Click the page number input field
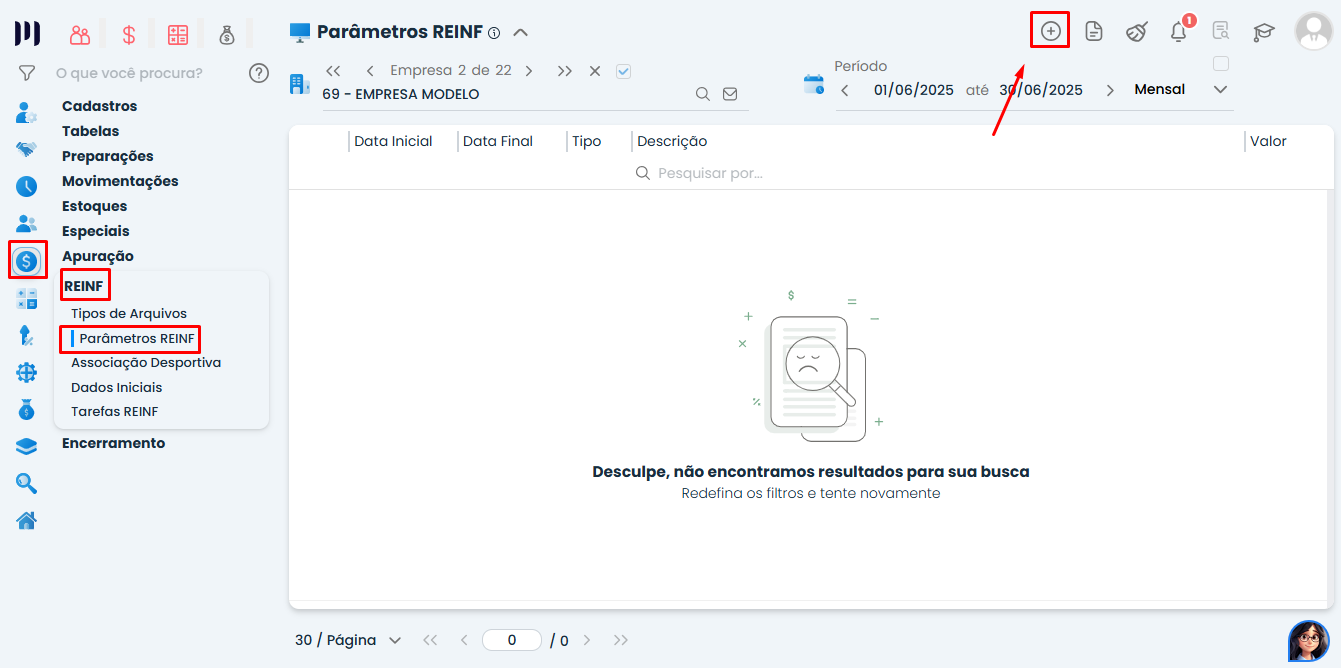Screen dimensions: 1341x668 coord(511,640)
